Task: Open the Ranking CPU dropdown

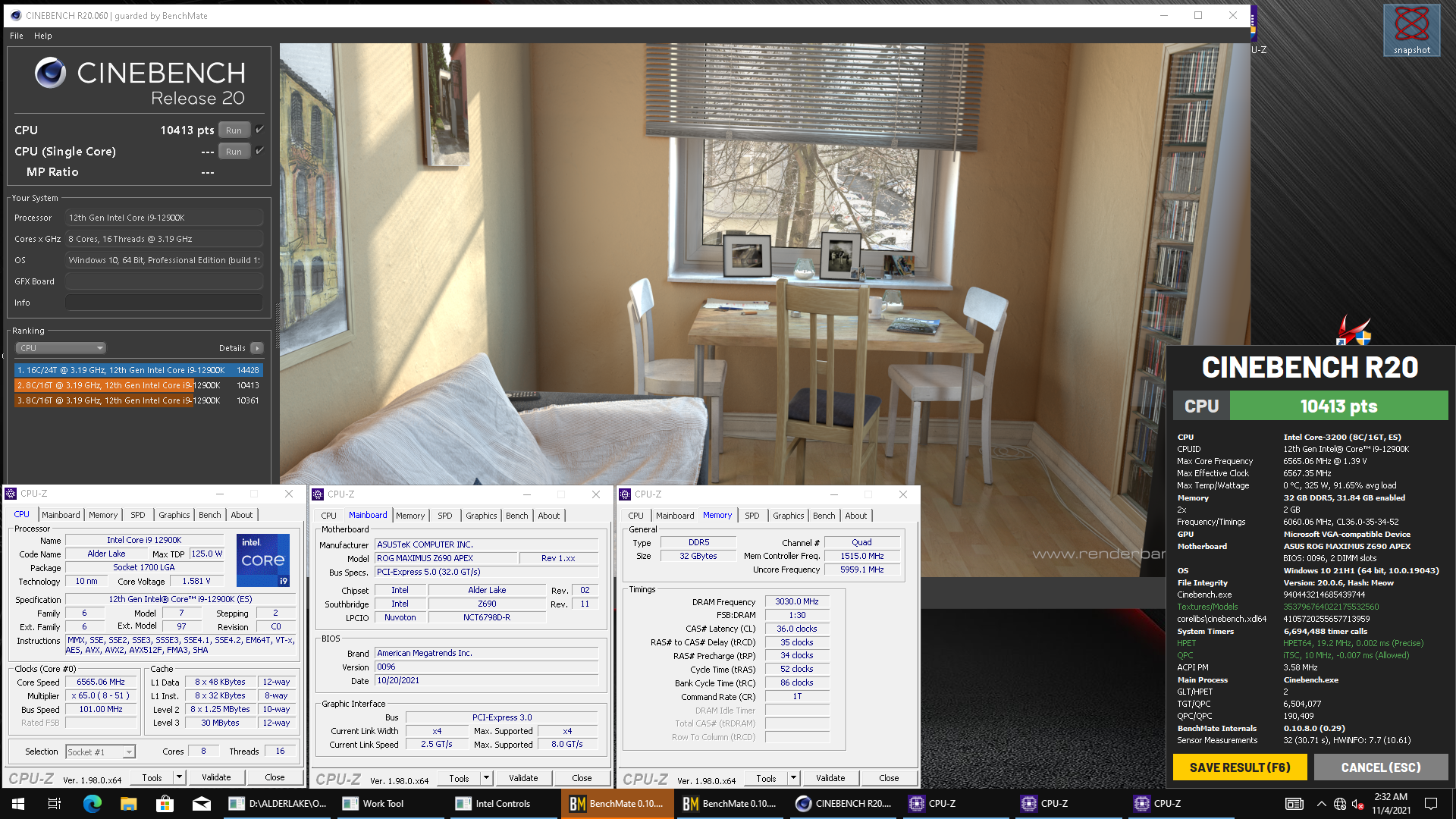Action: click(x=61, y=348)
